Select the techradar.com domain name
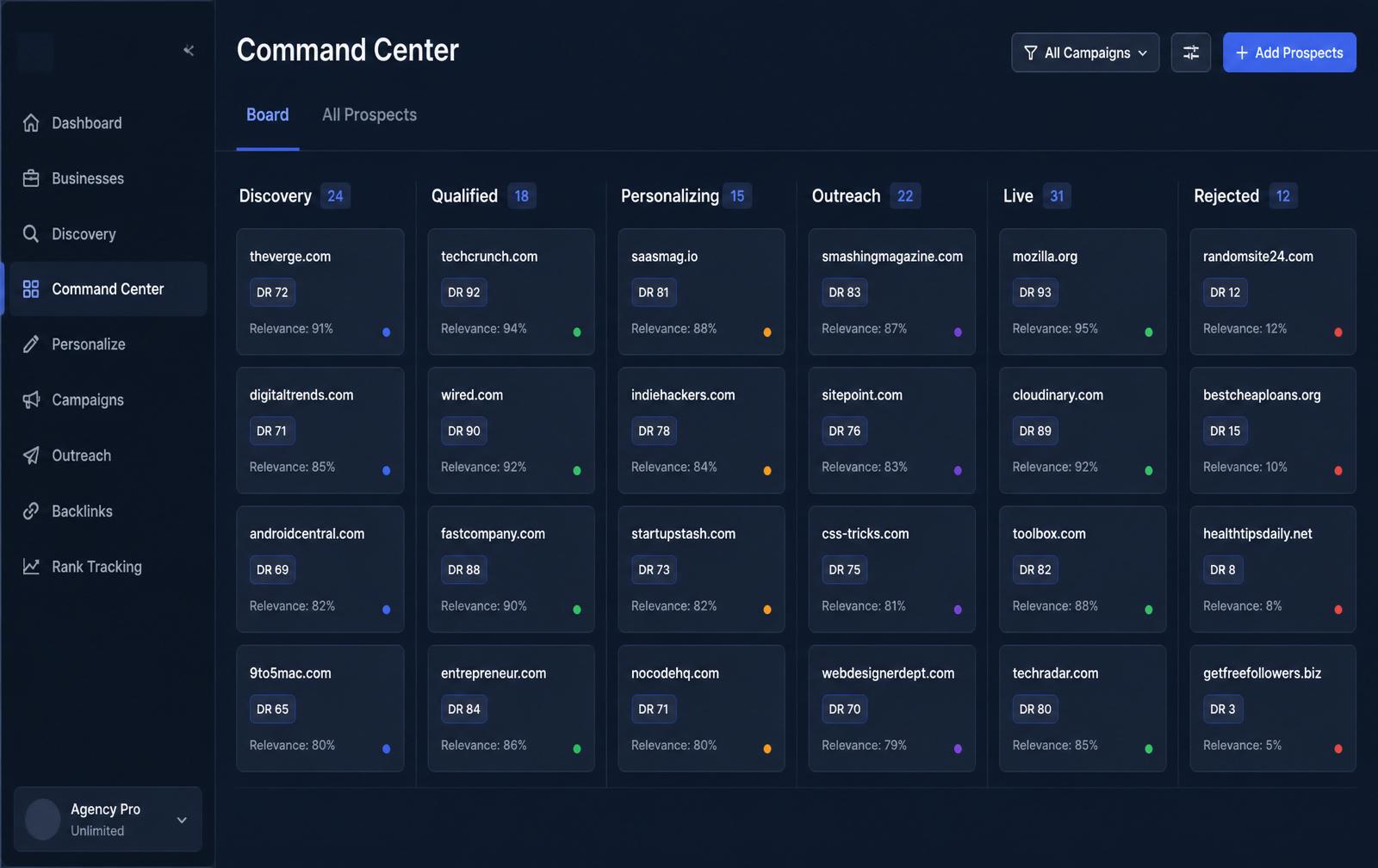The height and width of the screenshot is (868, 1378). pyautogui.click(x=1056, y=673)
